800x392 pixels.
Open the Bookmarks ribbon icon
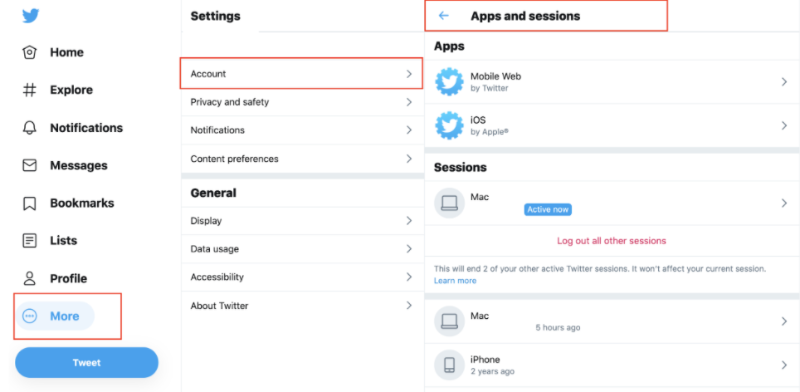tap(30, 203)
